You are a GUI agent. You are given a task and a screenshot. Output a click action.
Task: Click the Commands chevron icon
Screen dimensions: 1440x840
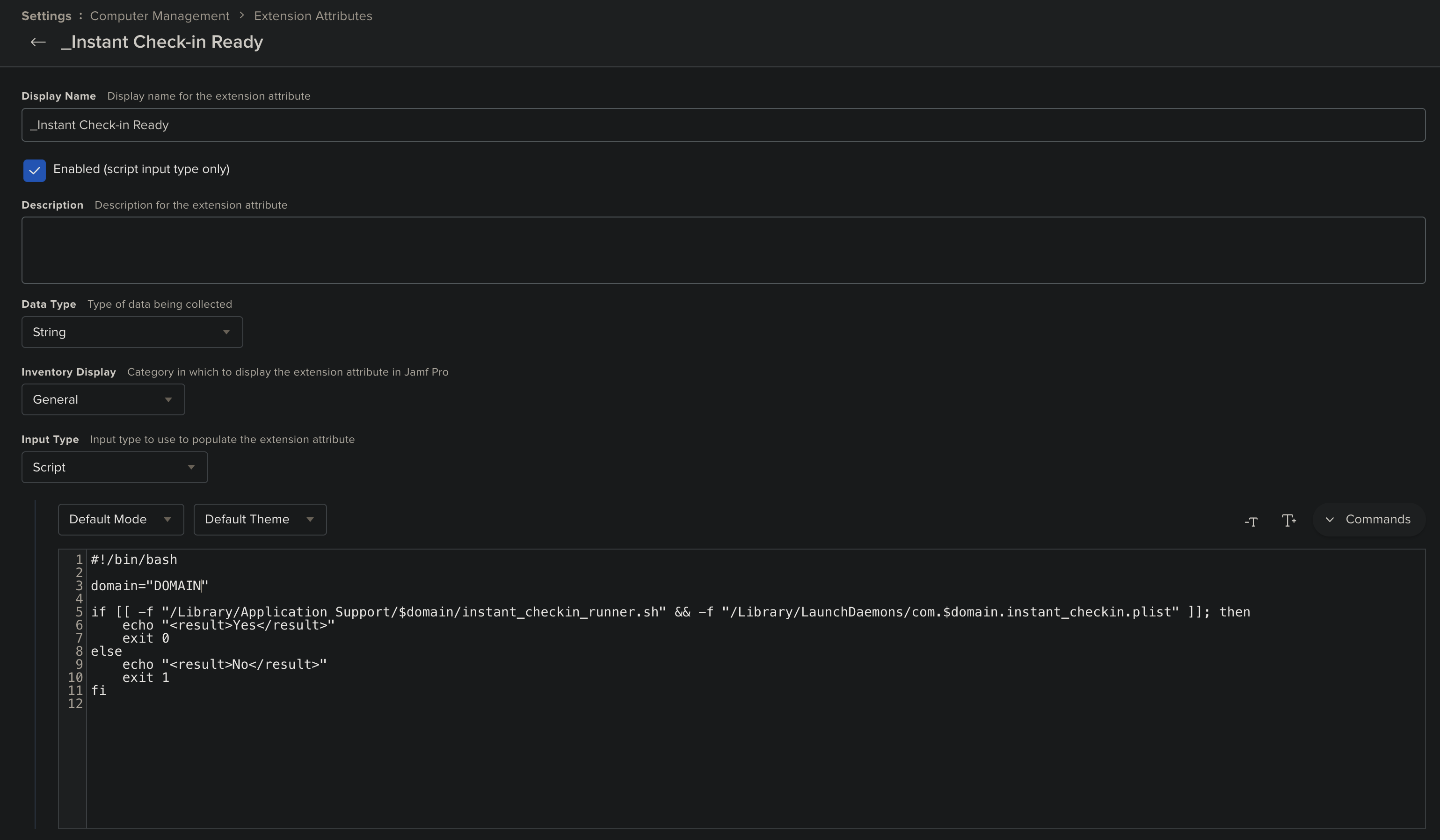[x=1330, y=520]
